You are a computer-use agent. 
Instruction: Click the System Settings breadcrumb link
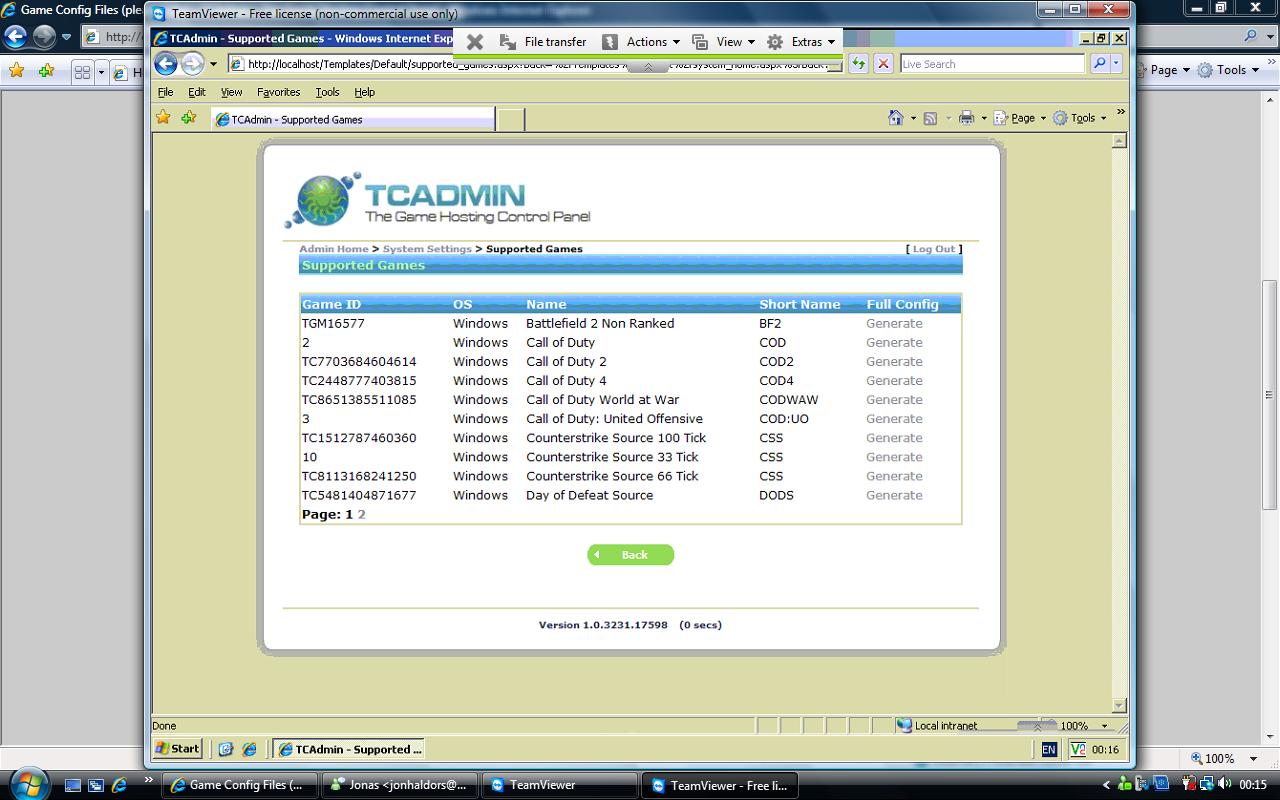tap(427, 249)
